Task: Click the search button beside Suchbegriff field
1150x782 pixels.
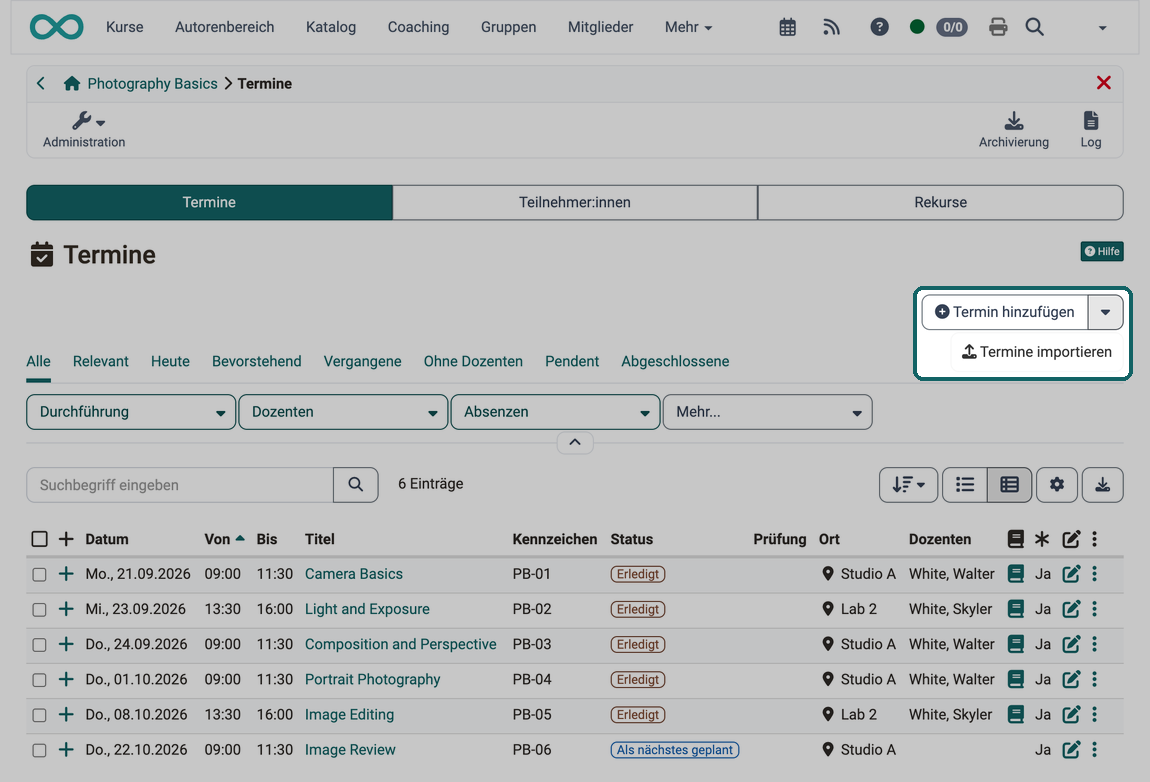Action: 356,485
